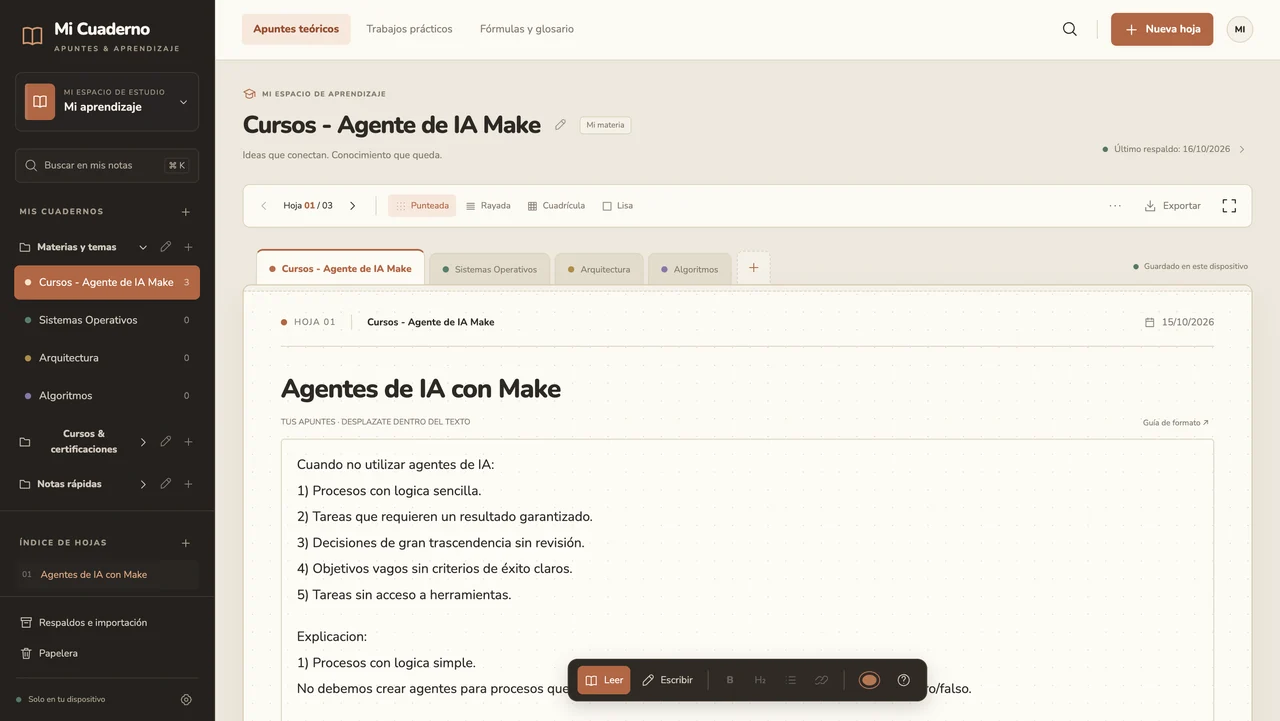Viewport: 1280px width, 721px height.
Task: Open the MI user avatar
Action: pos(1240,29)
